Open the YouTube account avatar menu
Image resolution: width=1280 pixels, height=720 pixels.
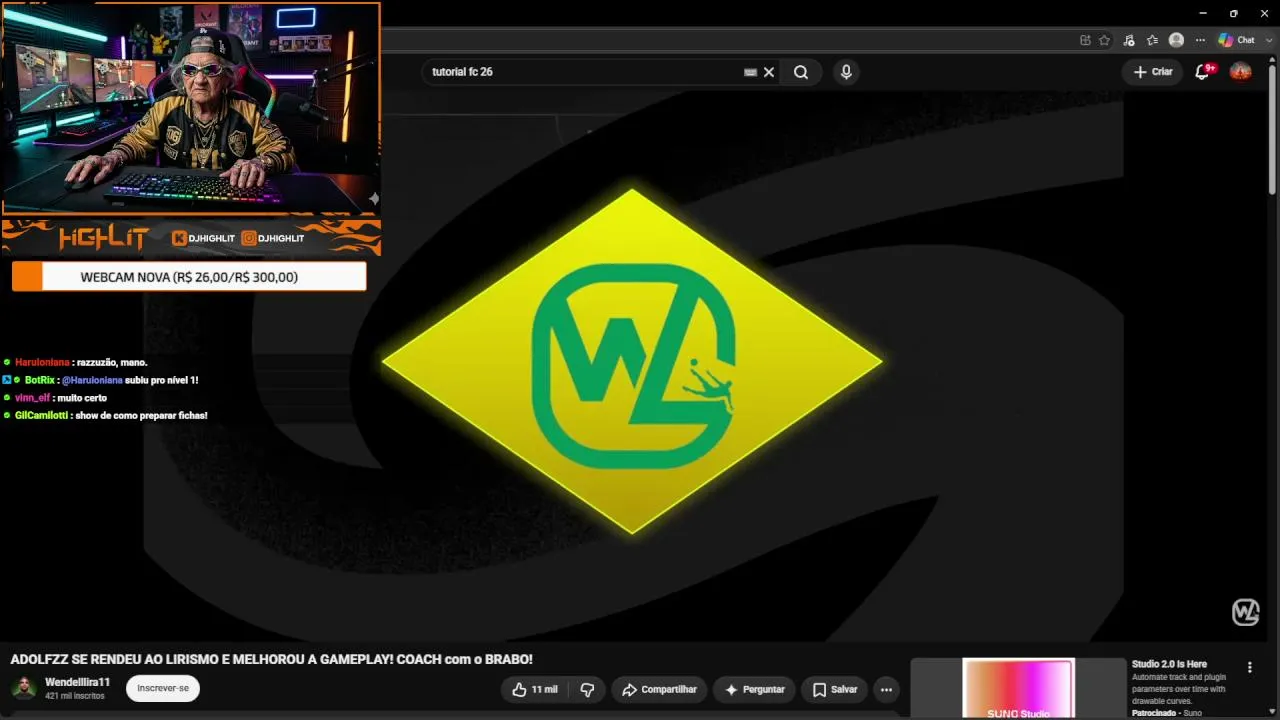pyautogui.click(x=1240, y=72)
